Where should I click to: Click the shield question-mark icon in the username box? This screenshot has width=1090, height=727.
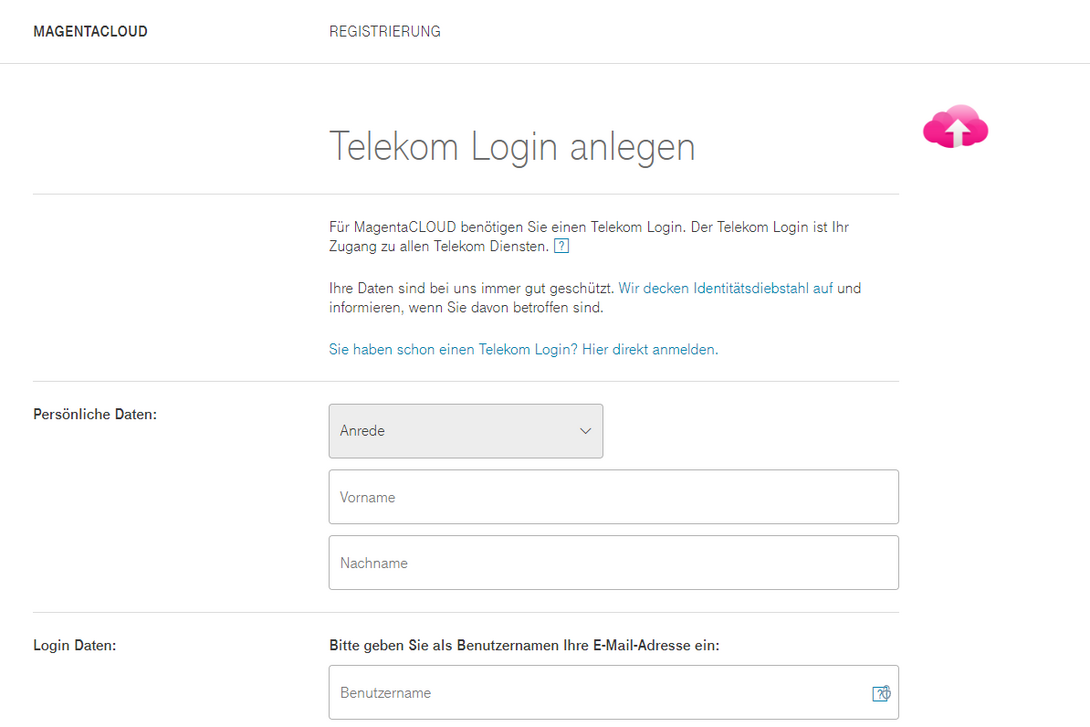click(x=881, y=692)
